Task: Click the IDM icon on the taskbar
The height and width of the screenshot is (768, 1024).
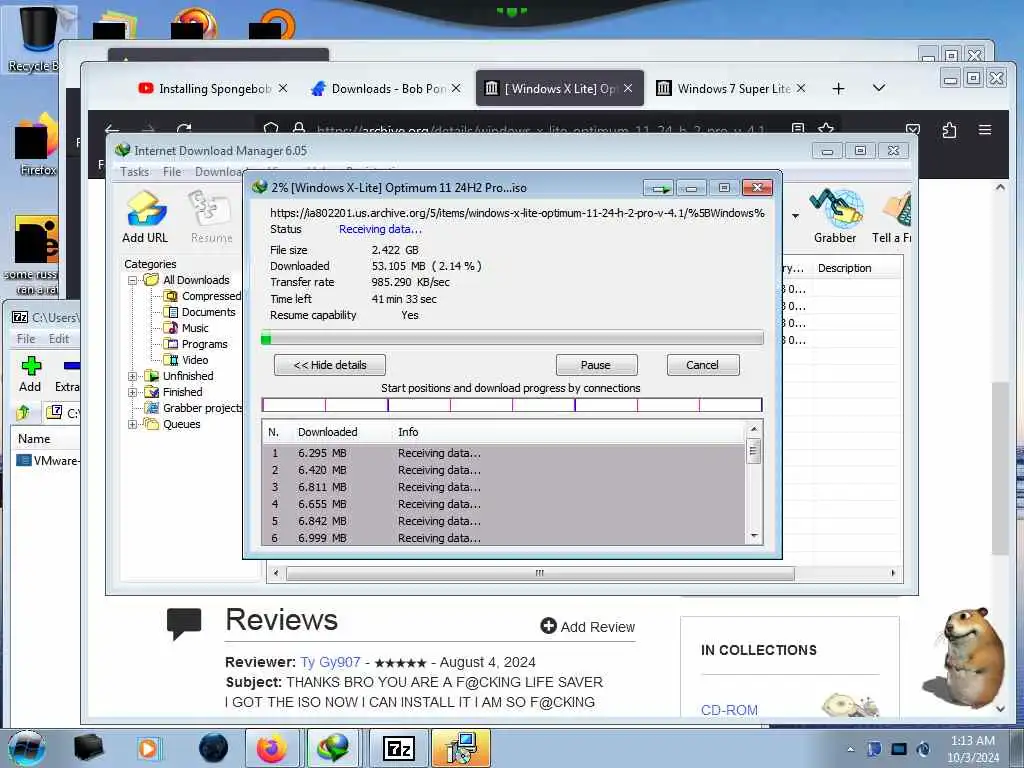Action: 333,748
